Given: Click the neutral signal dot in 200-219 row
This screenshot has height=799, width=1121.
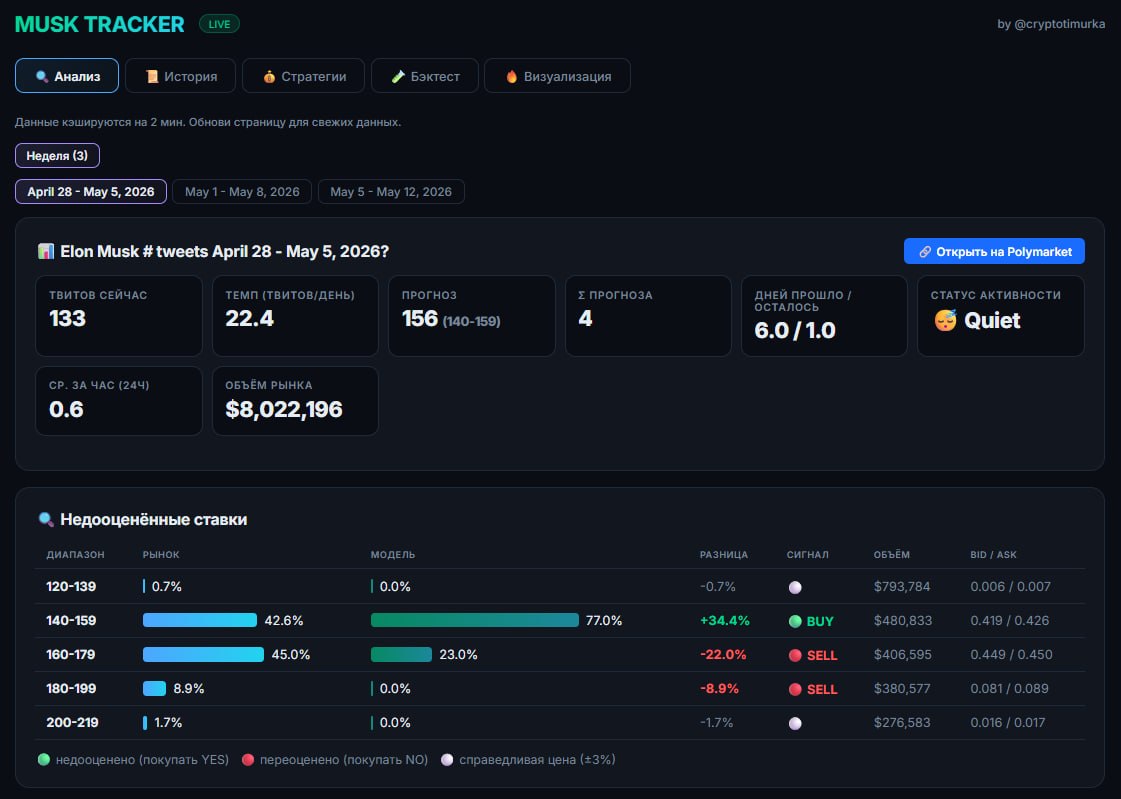Looking at the screenshot, I should [x=795, y=723].
